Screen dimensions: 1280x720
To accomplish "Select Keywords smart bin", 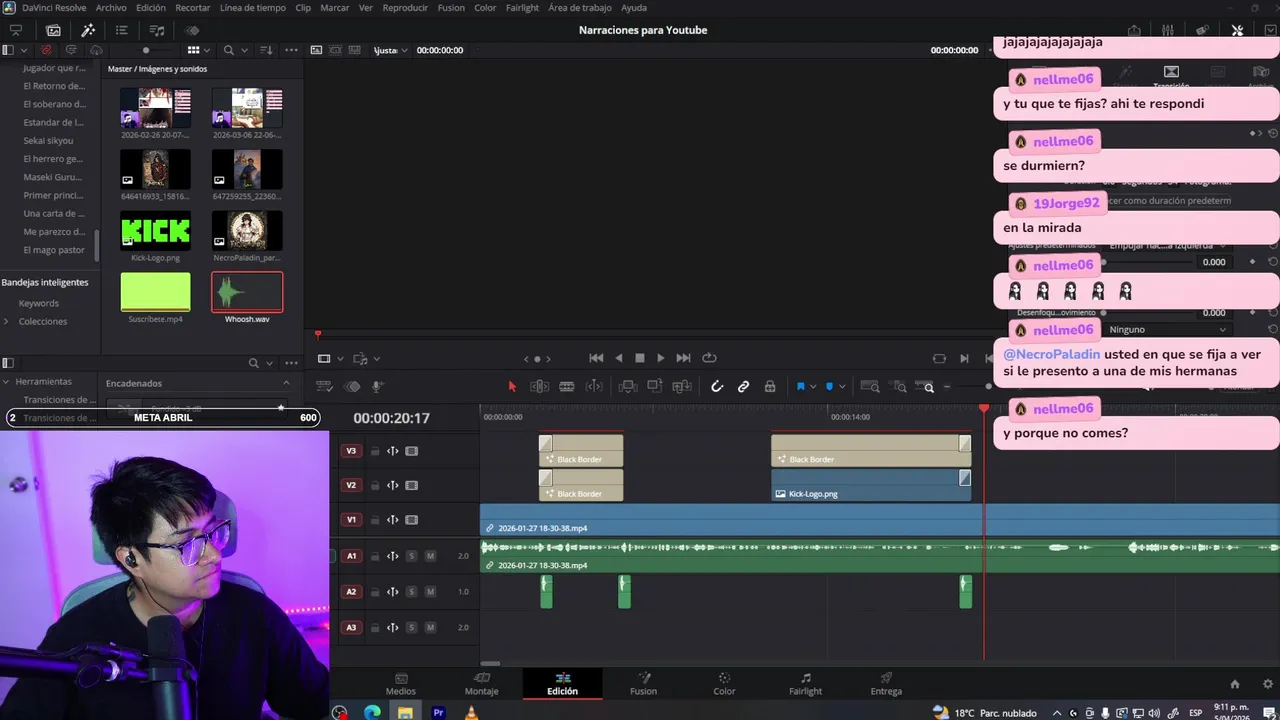I will coord(39,303).
